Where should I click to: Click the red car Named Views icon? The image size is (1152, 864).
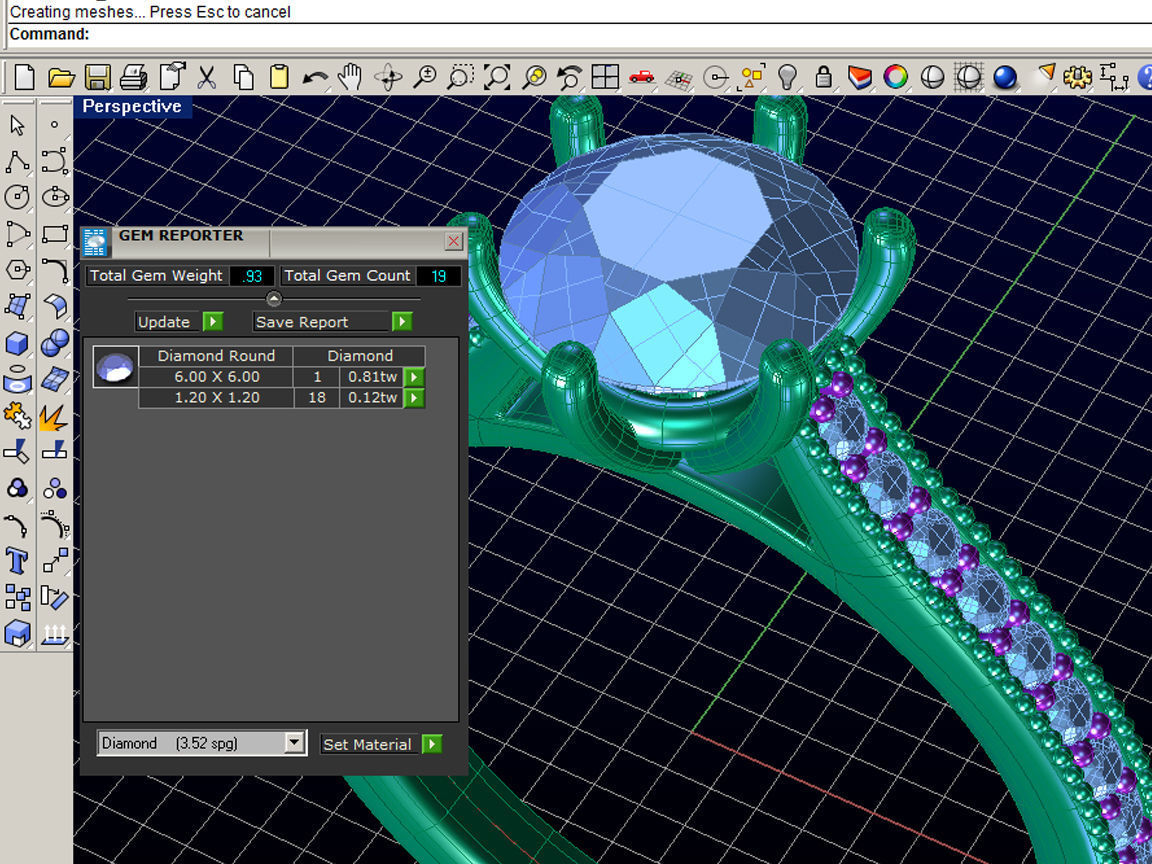coord(641,76)
